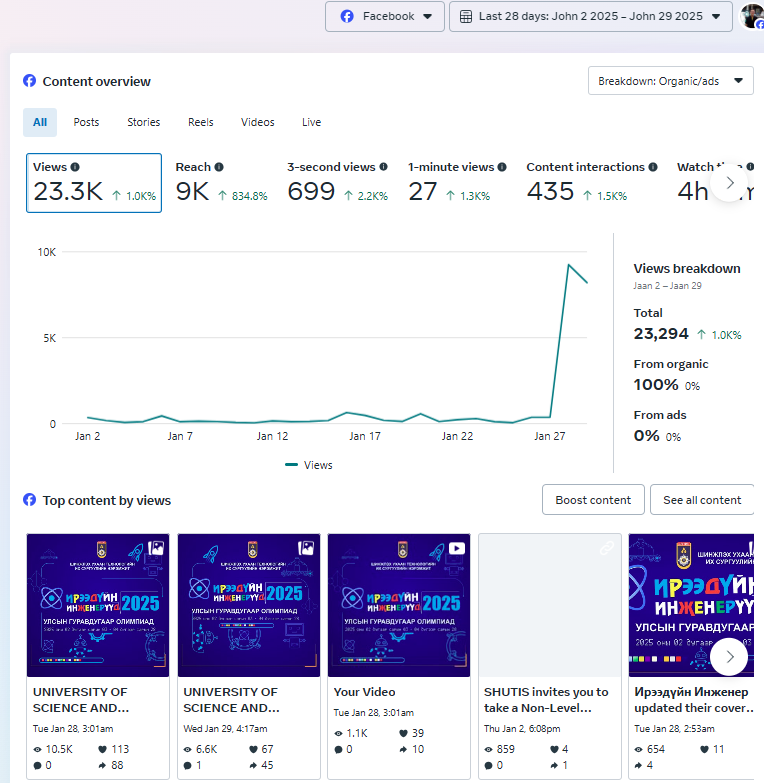Click the photo album icon on Jan 29 post
Image resolution: width=764 pixels, height=783 pixels.
306,548
